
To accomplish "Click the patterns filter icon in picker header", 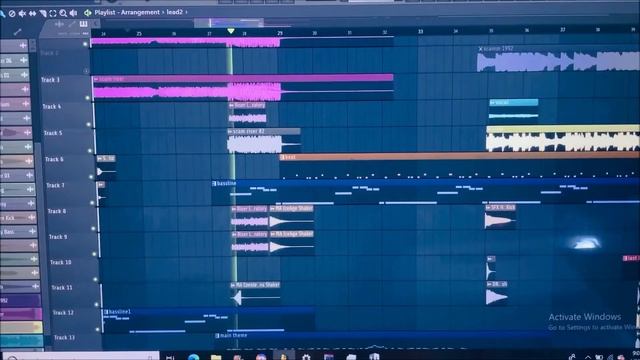I will [84, 24].
